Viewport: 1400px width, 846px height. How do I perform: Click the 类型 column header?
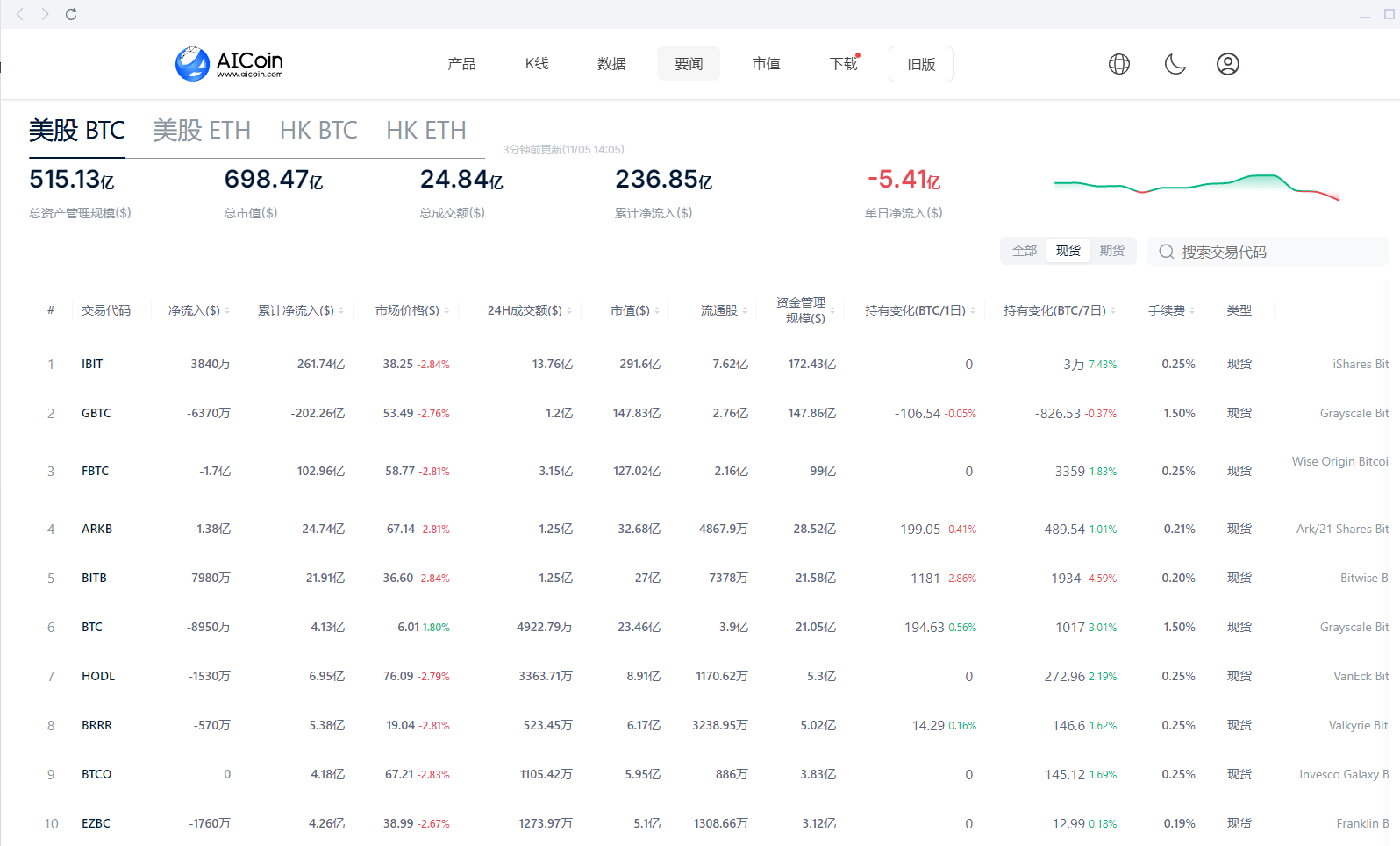tap(1239, 310)
